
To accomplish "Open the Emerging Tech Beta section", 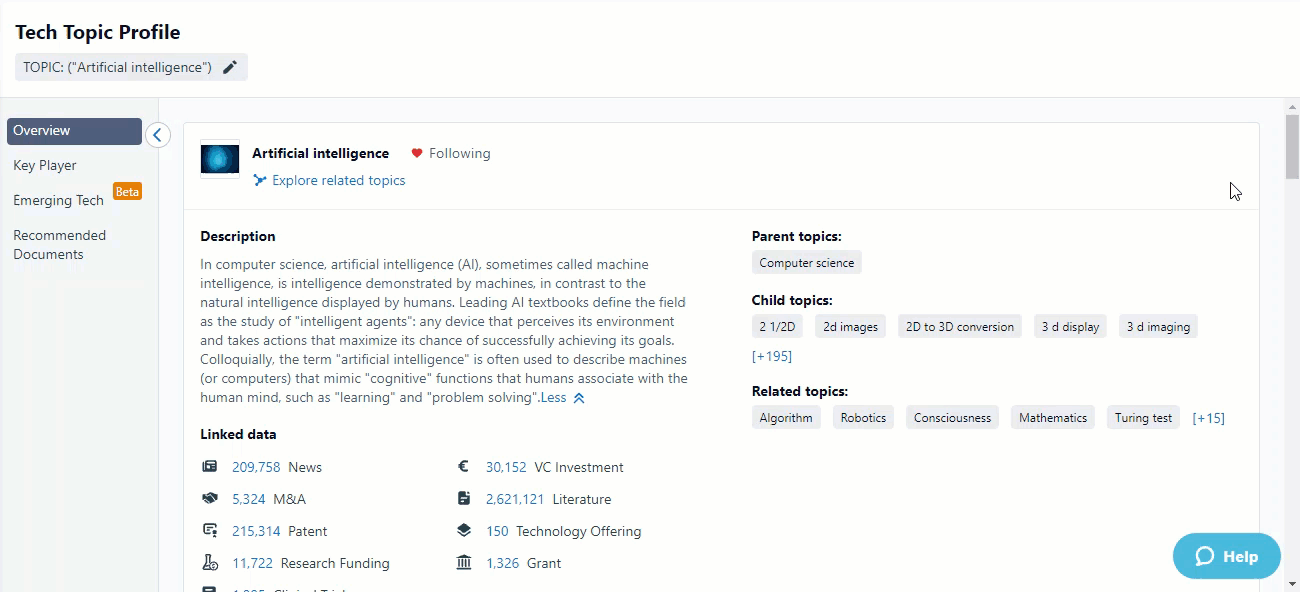I will point(57,200).
